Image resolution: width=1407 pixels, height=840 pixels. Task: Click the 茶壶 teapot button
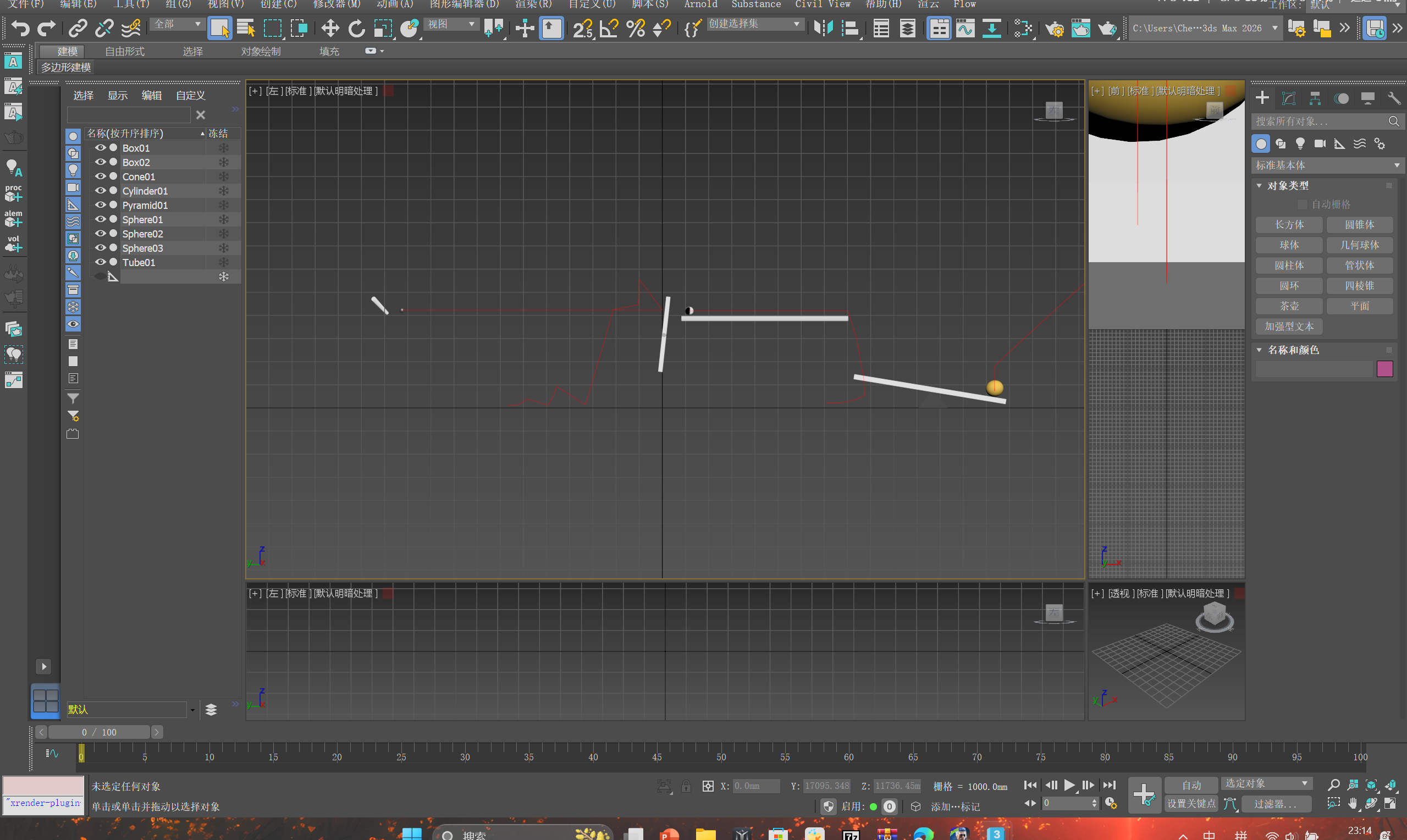click(1289, 306)
